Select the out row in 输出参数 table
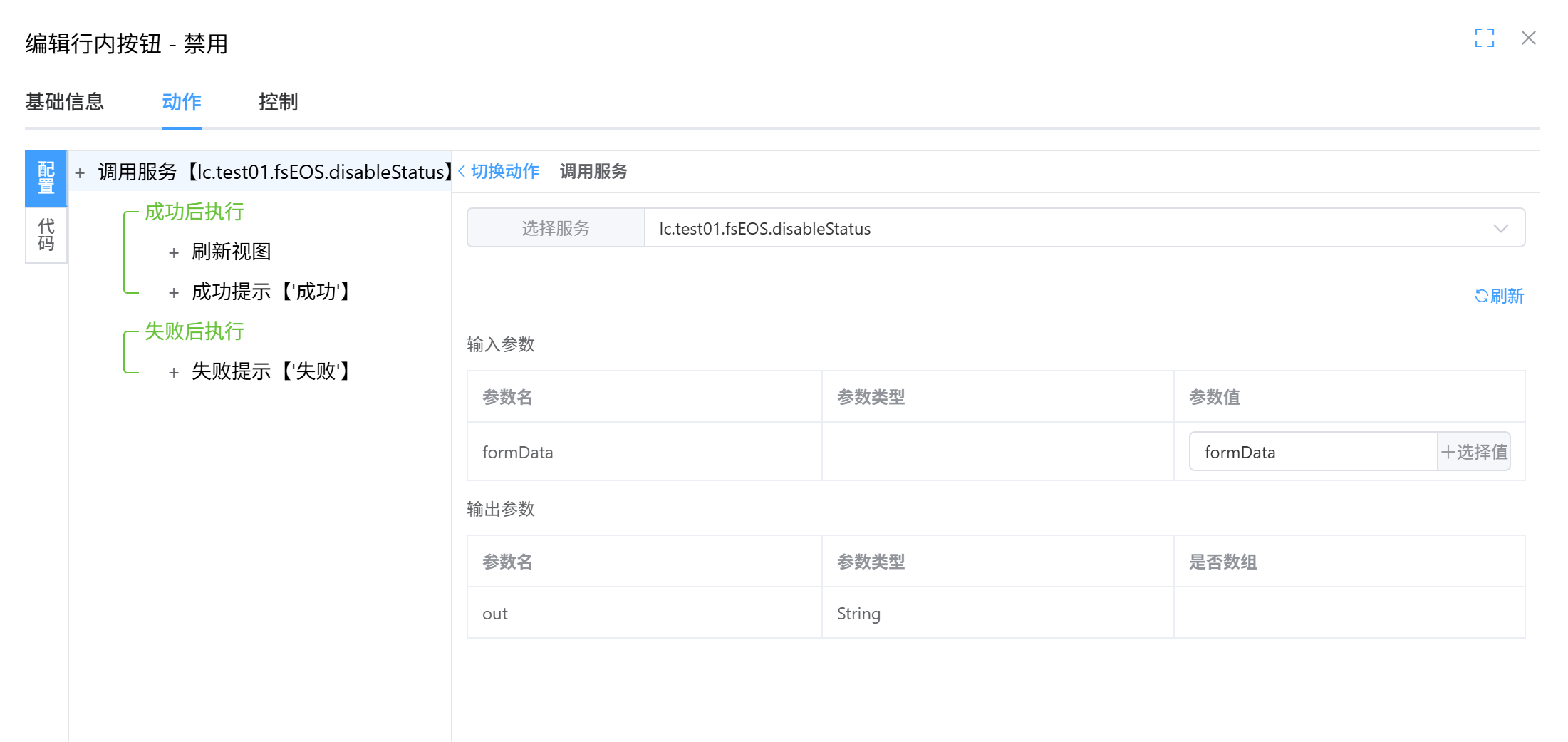The image size is (1568, 742). click(494, 612)
